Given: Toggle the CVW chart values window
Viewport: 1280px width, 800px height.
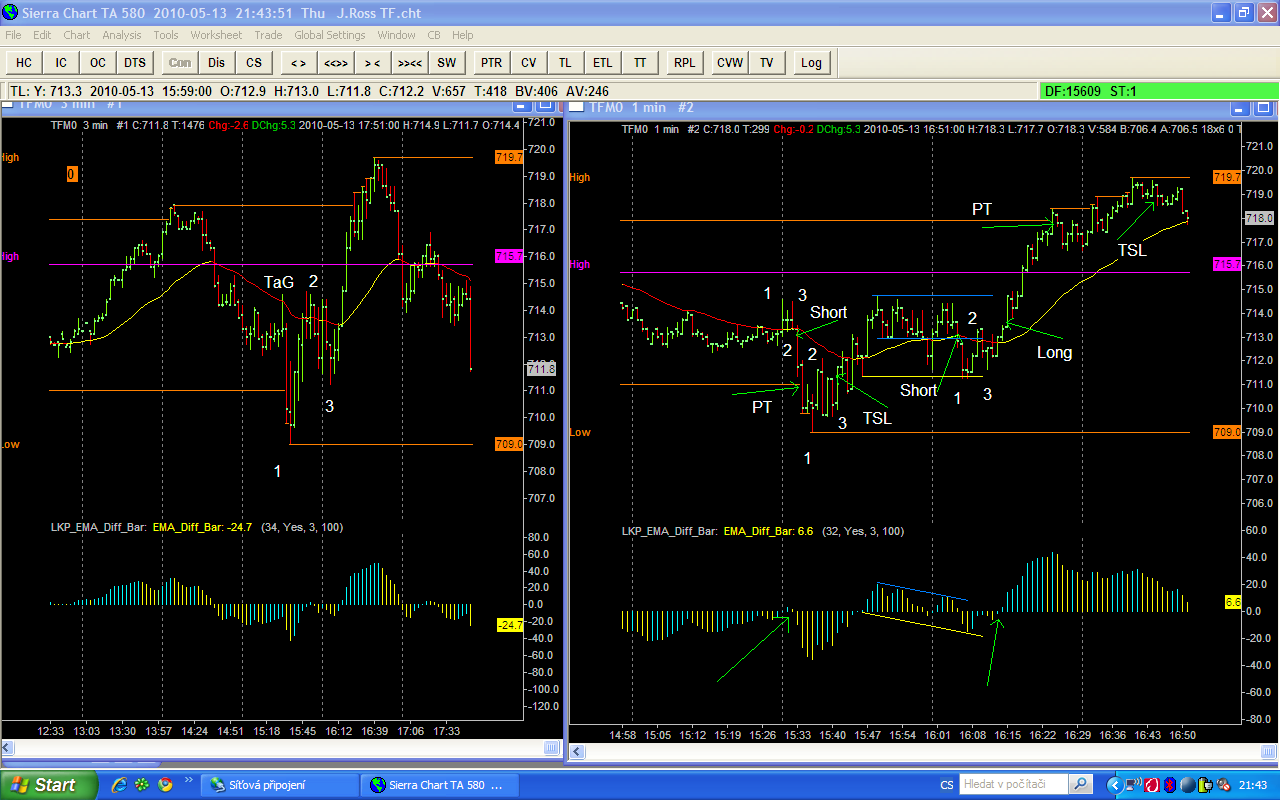Looking at the screenshot, I should tap(730, 63).
